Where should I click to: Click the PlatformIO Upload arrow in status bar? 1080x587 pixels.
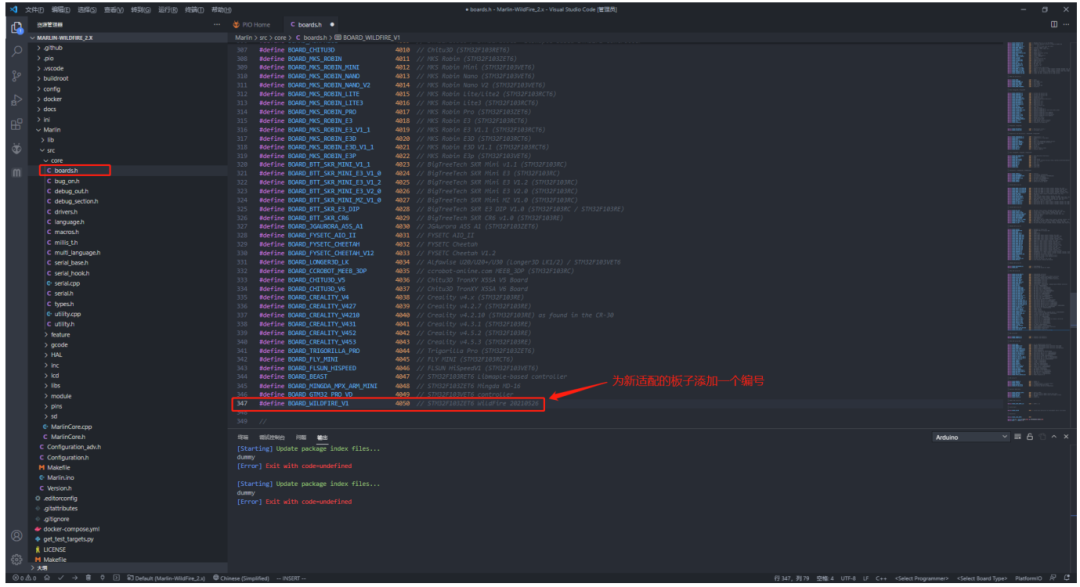tap(74, 578)
